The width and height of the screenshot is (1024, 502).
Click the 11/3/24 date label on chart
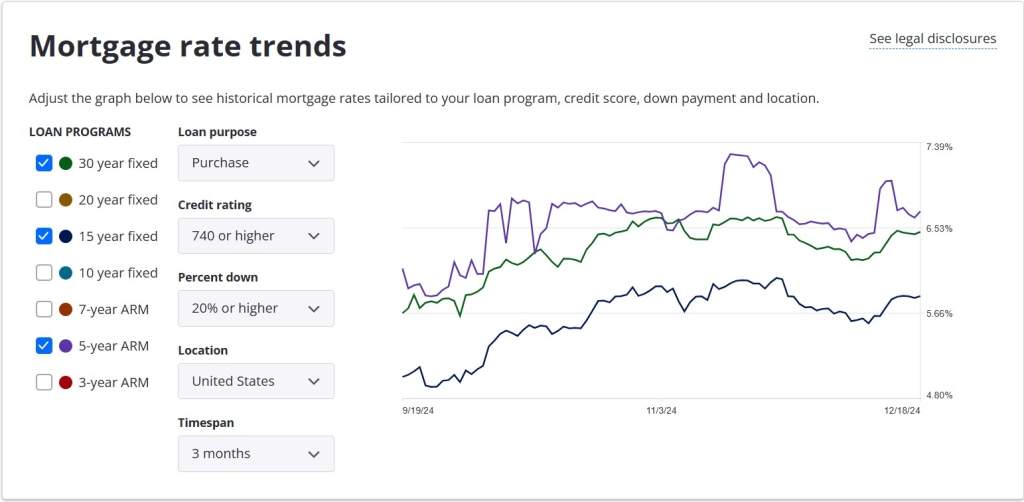coord(661,410)
